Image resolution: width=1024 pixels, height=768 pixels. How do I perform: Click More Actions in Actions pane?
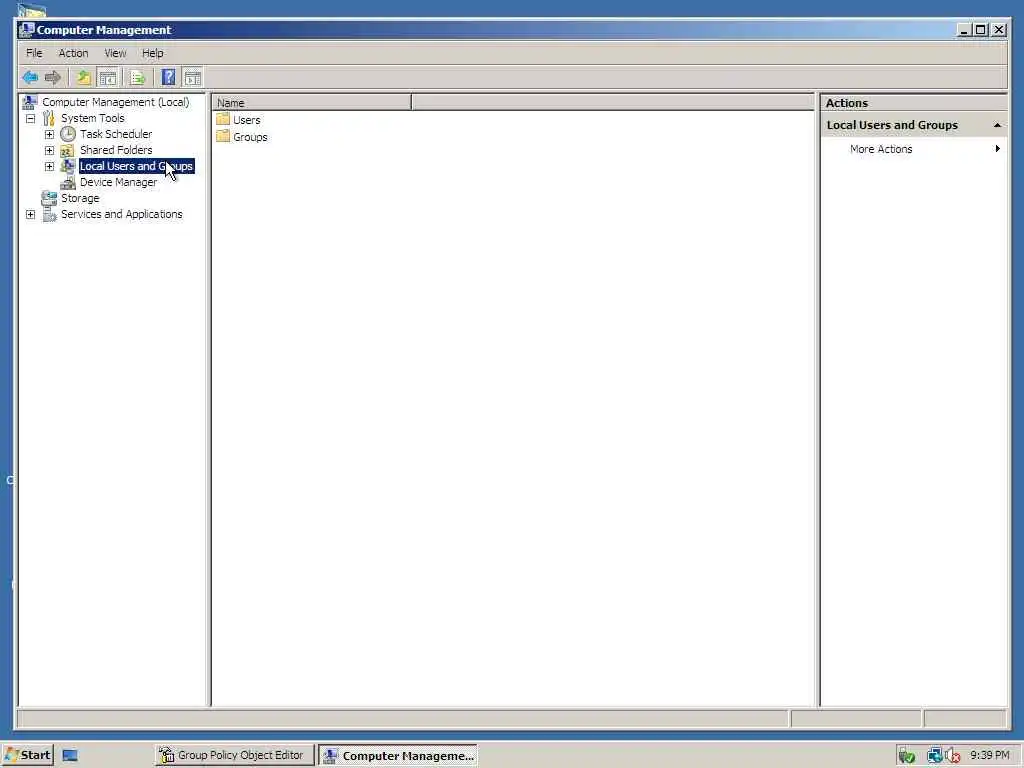[x=881, y=149]
